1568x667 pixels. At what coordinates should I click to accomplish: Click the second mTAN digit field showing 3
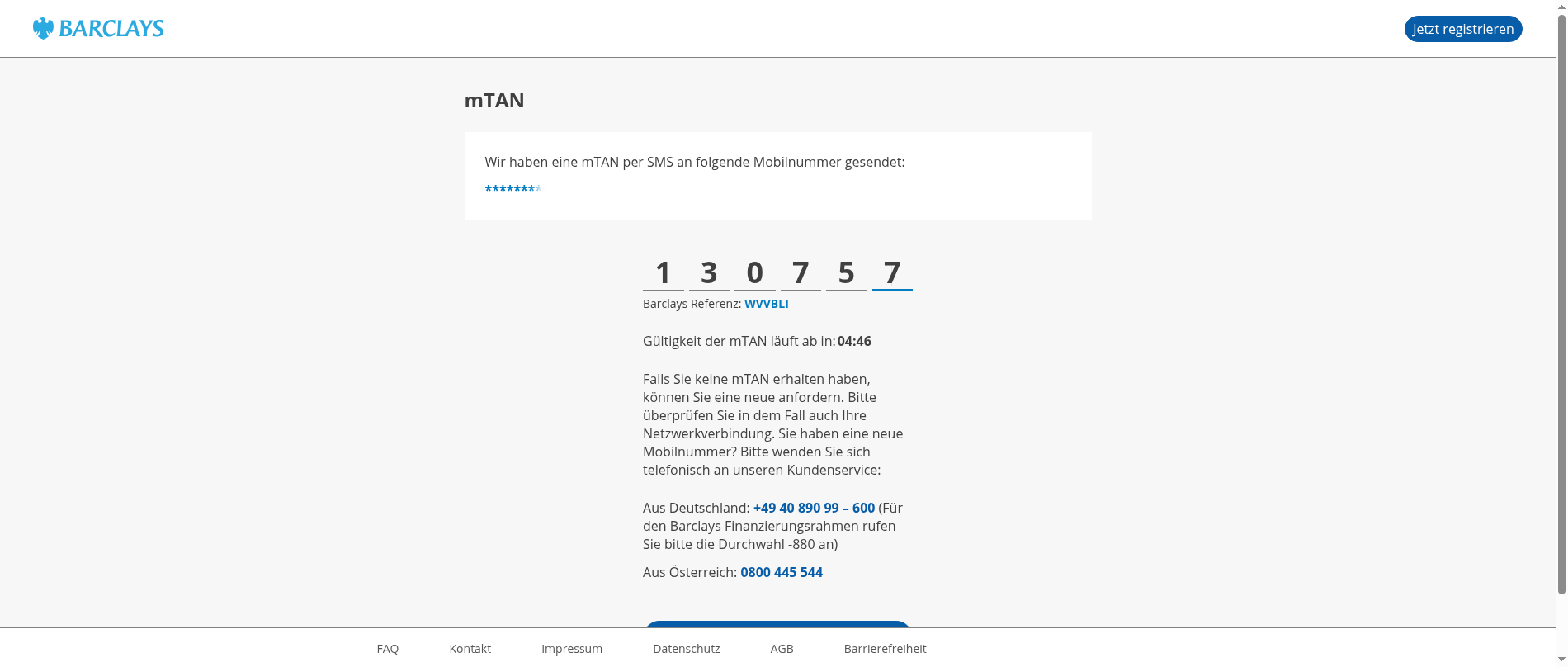point(709,272)
